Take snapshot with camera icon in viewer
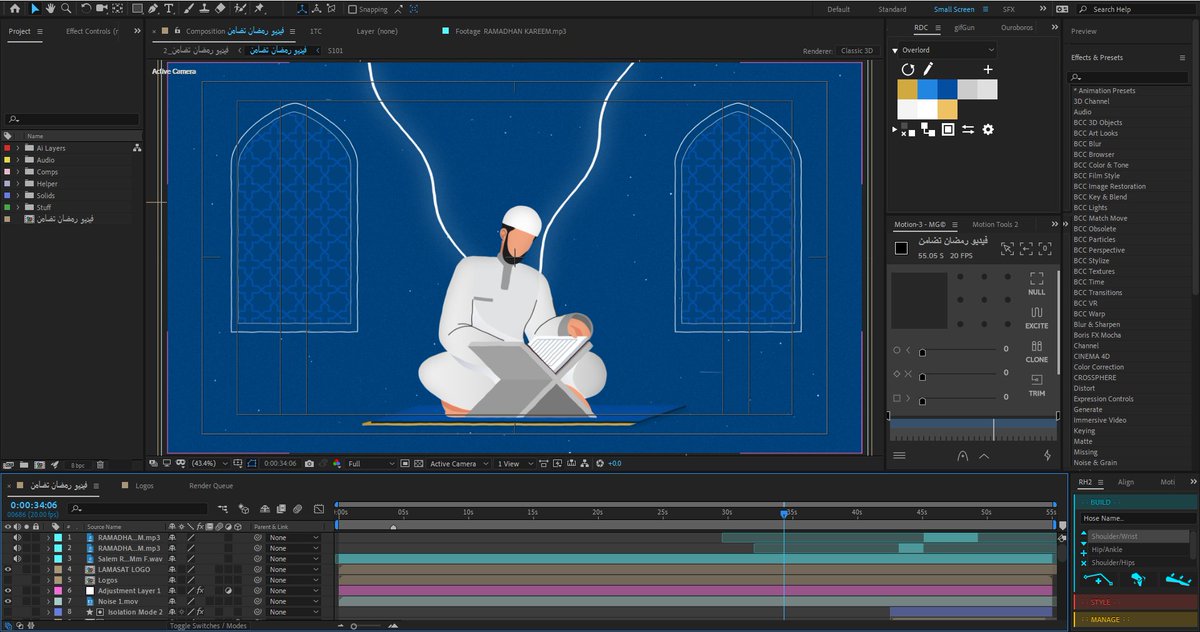 [x=309, y=464]
